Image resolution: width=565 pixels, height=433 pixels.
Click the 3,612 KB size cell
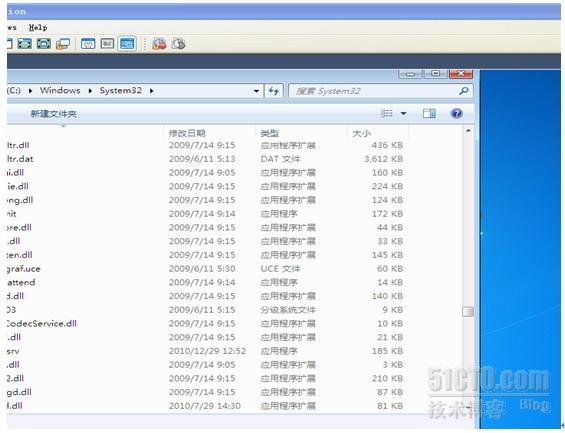(383, 159)
